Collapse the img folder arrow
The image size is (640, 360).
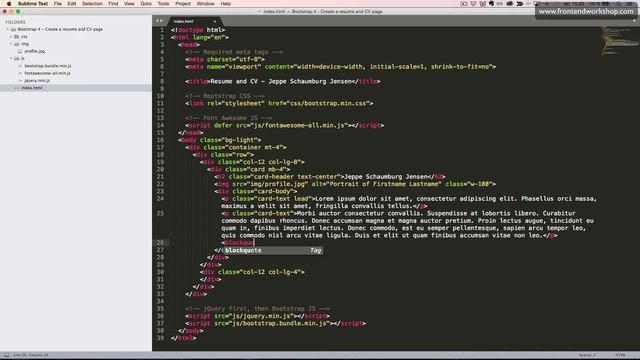[11, 44]
